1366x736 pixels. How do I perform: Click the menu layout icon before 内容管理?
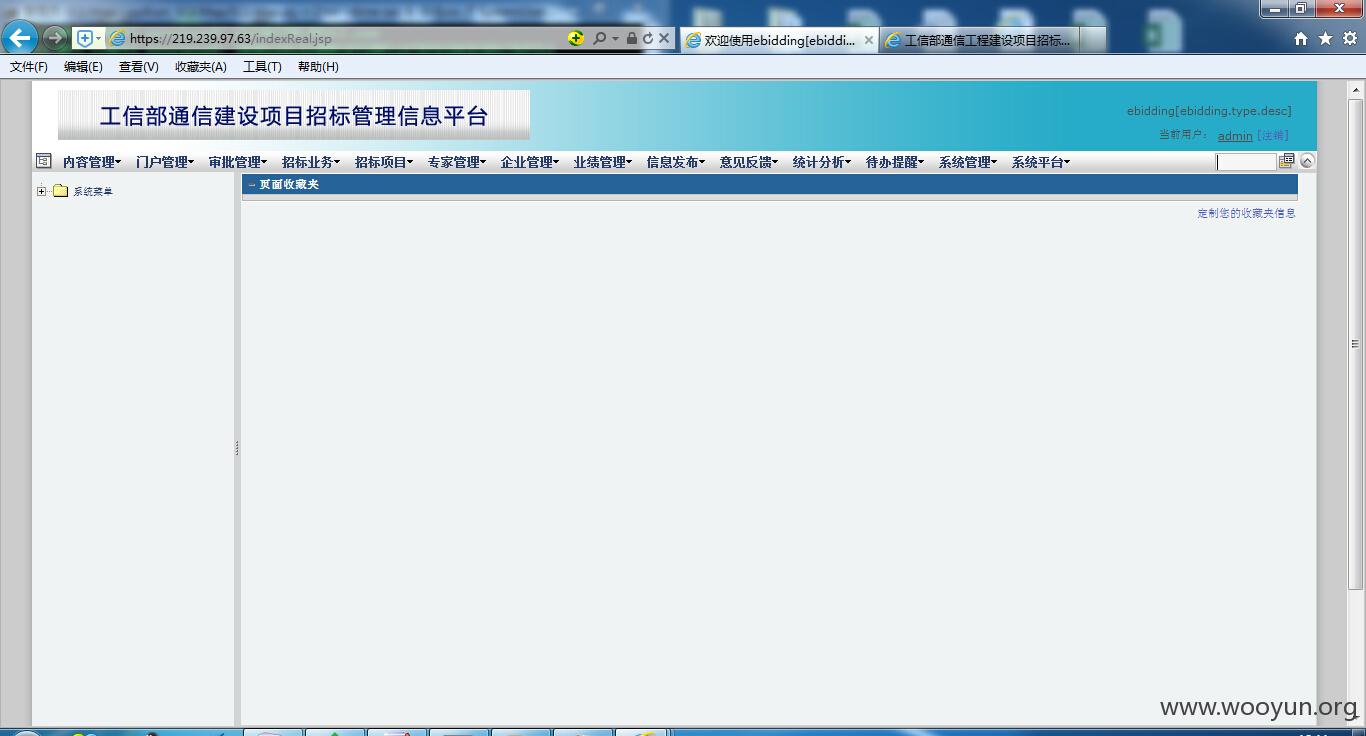(43, 161)
